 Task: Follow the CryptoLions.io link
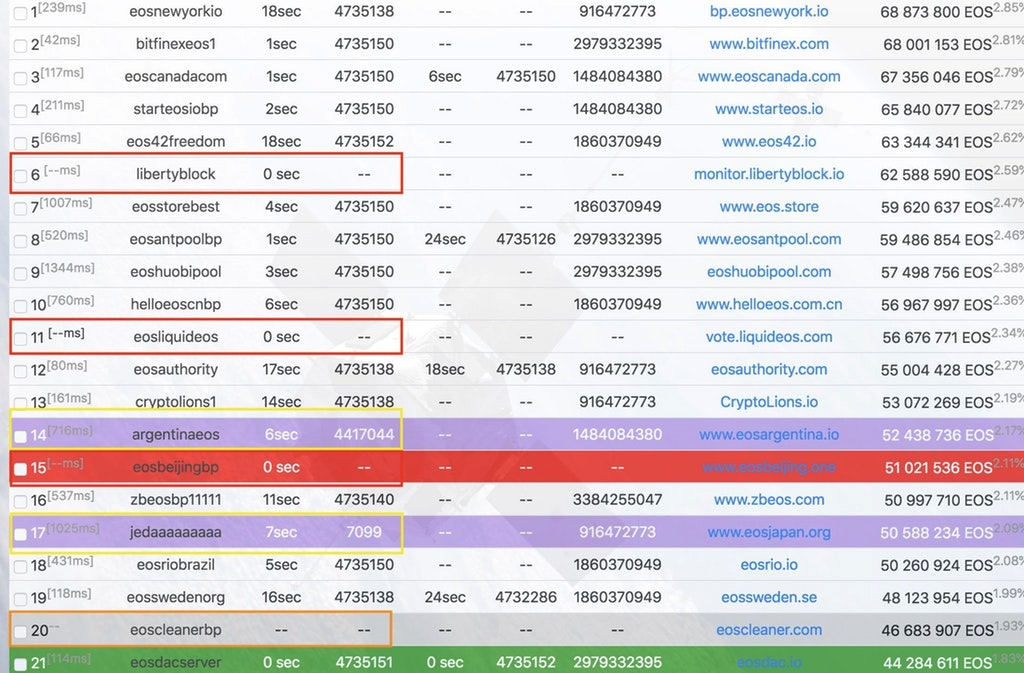[x=769, y=402]
